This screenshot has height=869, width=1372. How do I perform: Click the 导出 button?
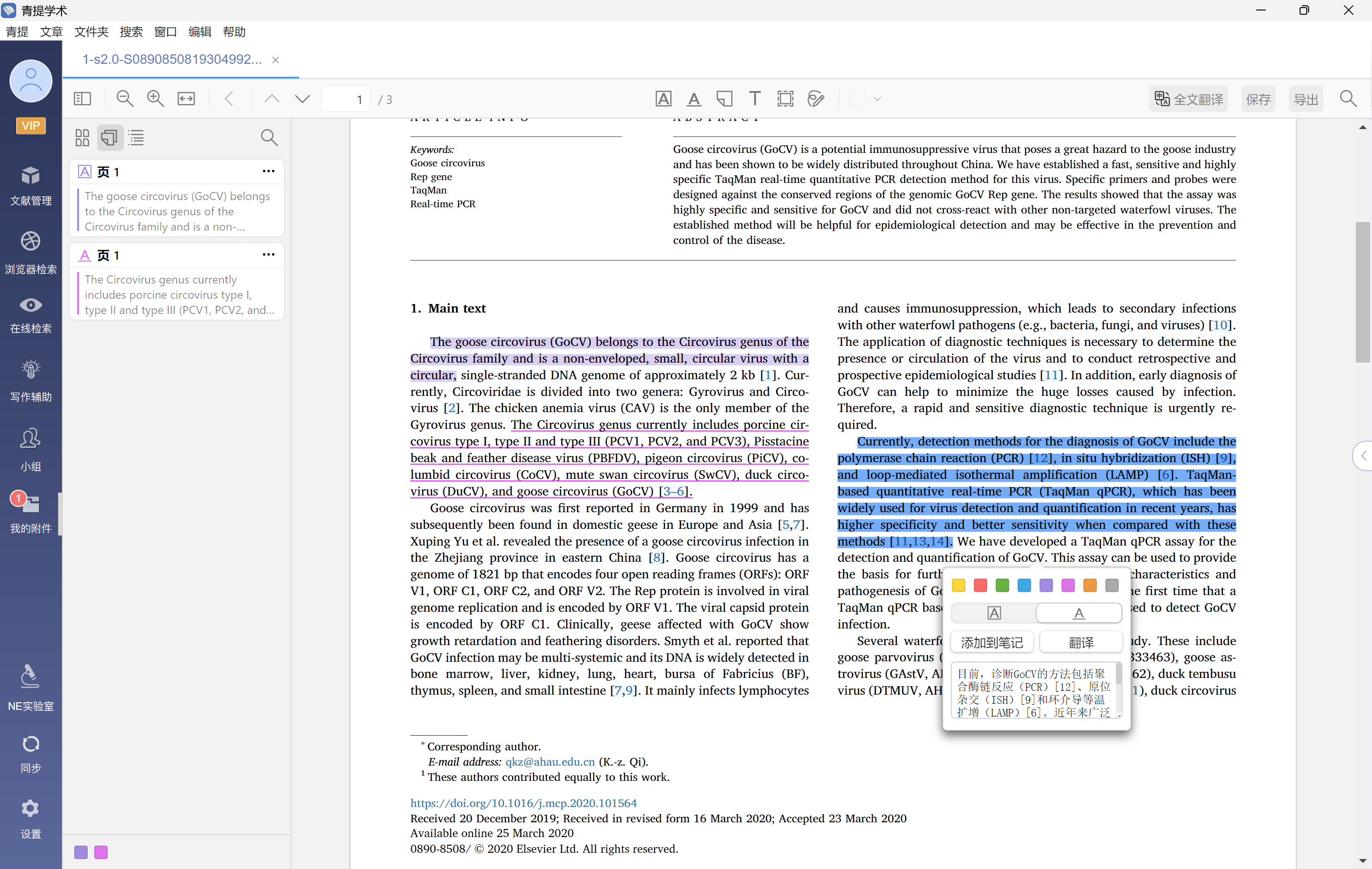[1305, 99]
